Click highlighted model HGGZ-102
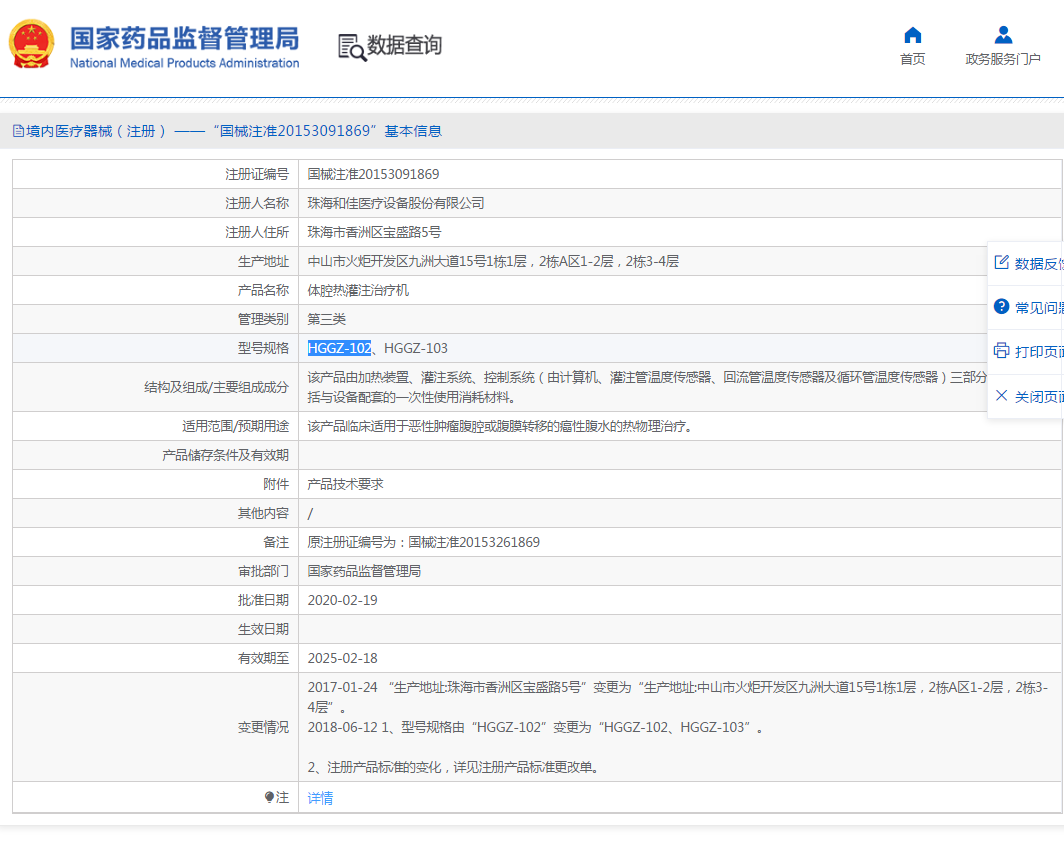The image size is (1064, 844). pyautogui.click(x=339, y=348)
